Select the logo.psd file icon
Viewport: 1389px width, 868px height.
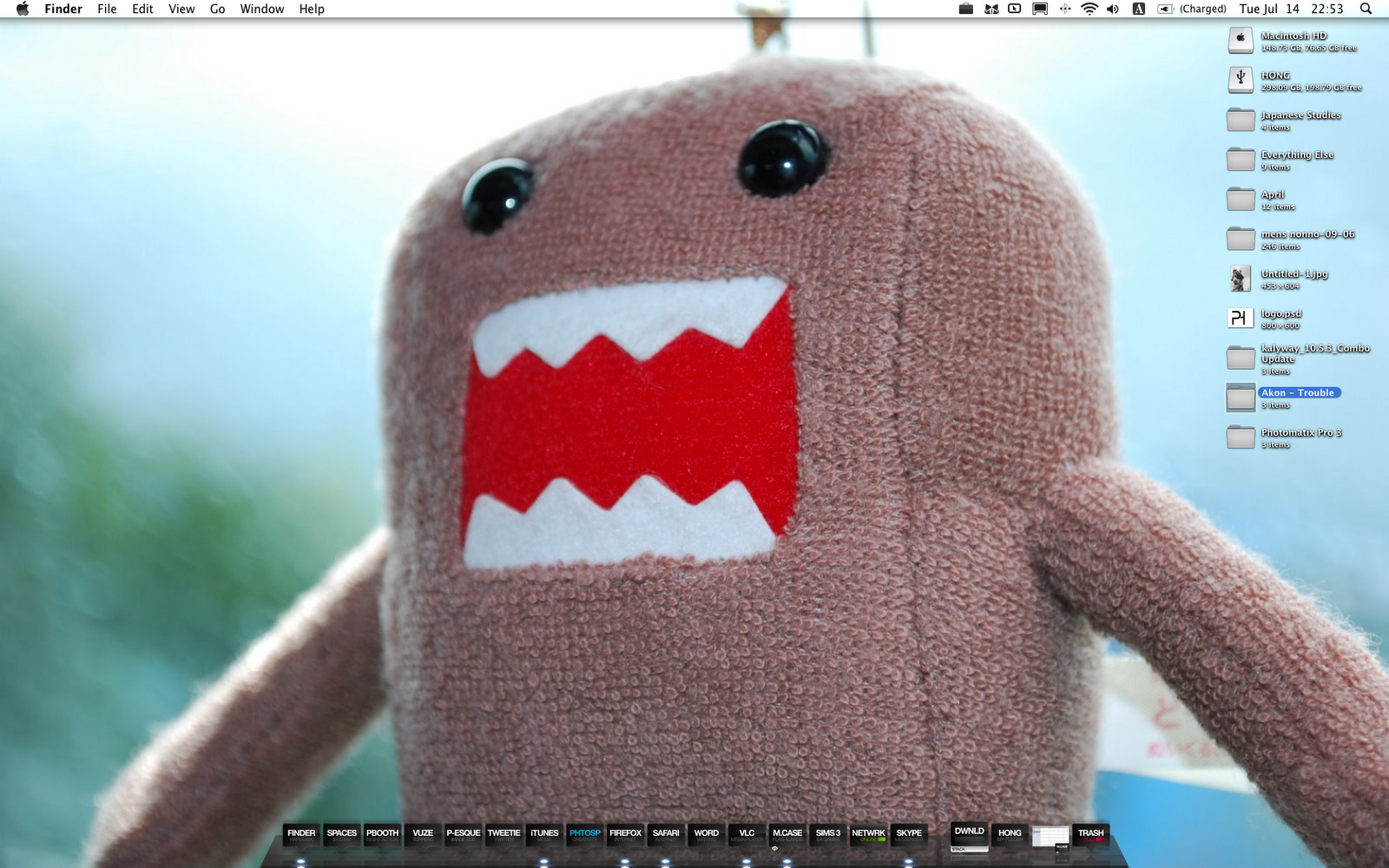point(1240,319)
